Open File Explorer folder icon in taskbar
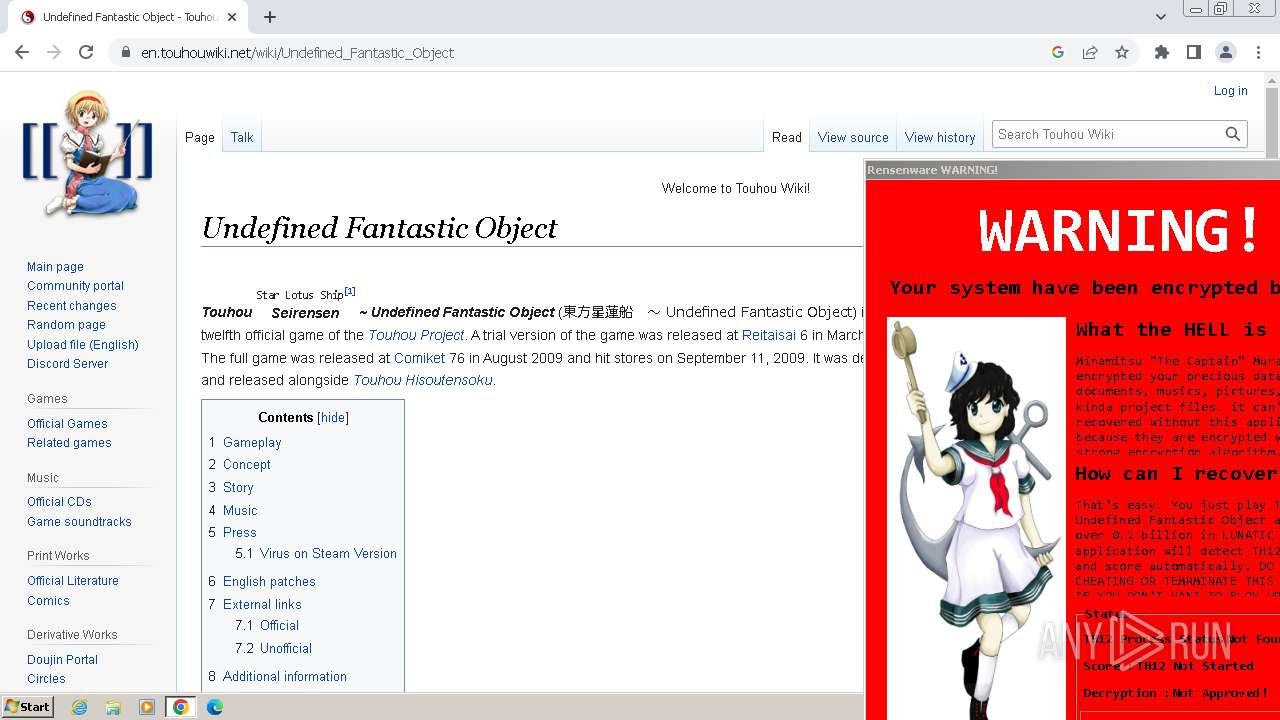The width and height of the screenshot is (1280, 720). pyautogui.click(x=113, y=707)
